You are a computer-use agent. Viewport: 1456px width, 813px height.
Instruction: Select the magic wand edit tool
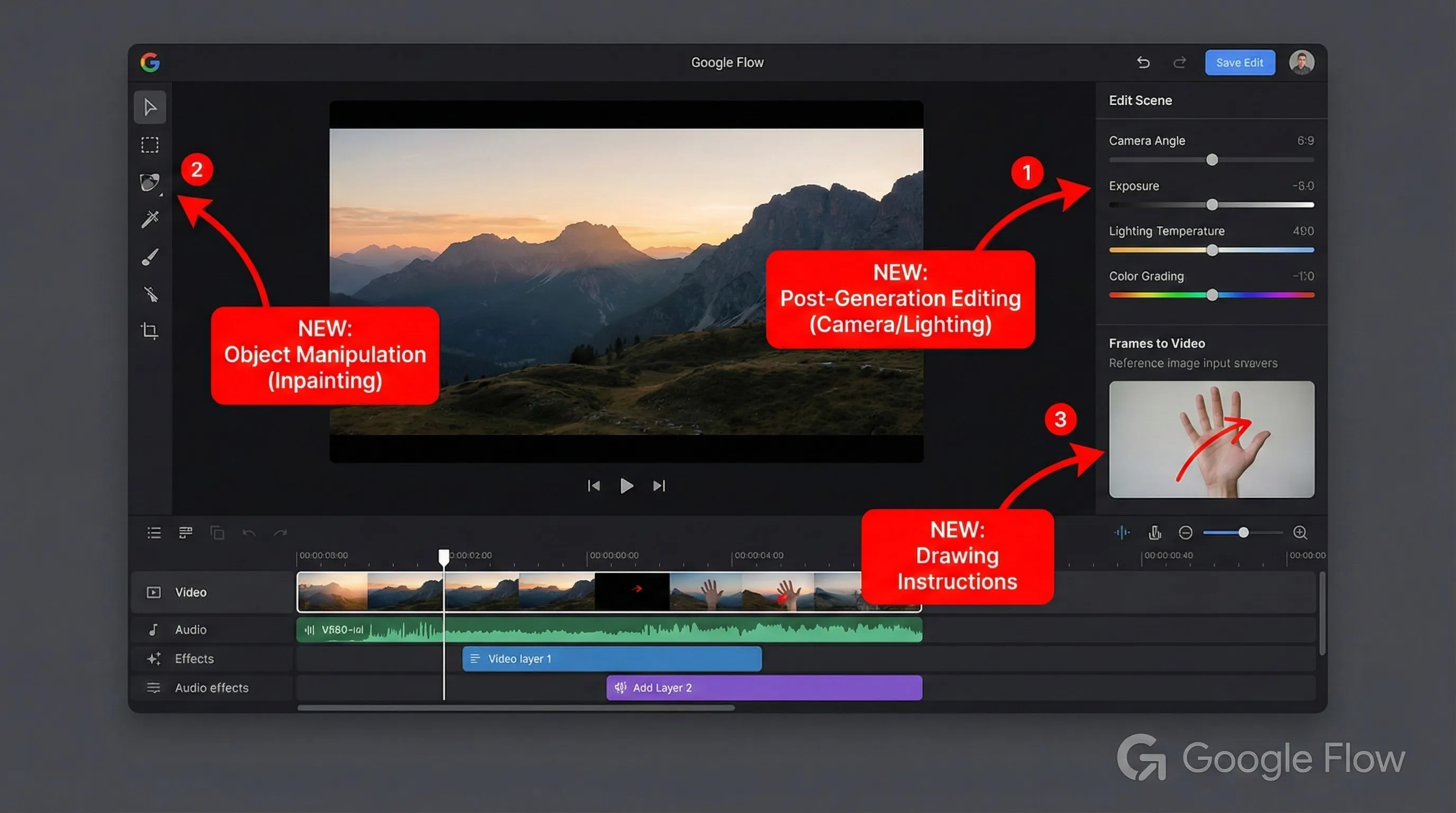tap(150, 219)
